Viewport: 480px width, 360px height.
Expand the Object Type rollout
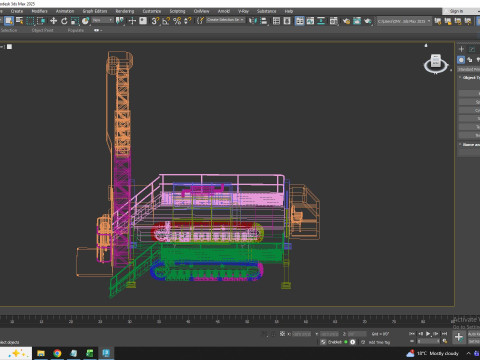tap(469, 77)
